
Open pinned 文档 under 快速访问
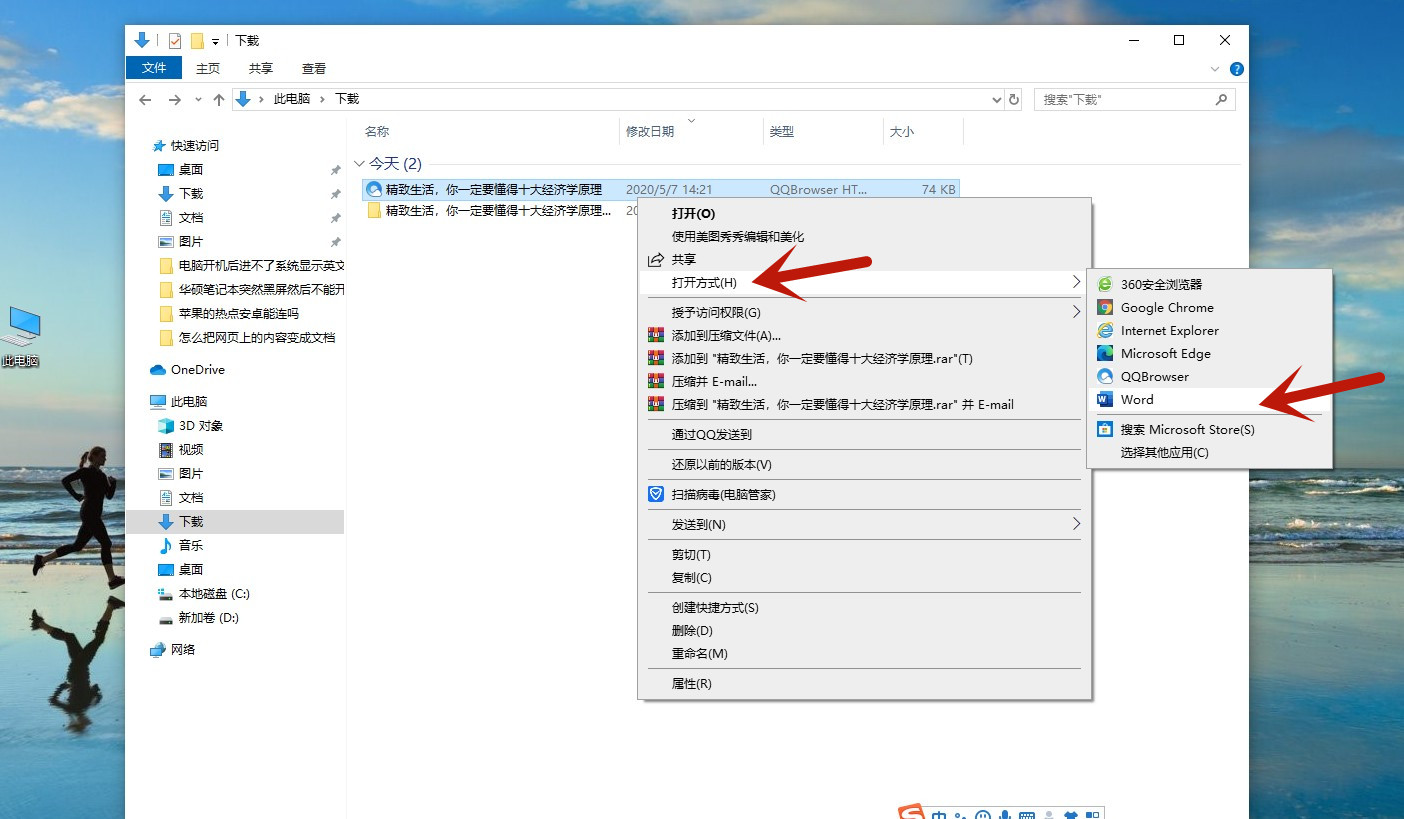click(x=190, y=217)
